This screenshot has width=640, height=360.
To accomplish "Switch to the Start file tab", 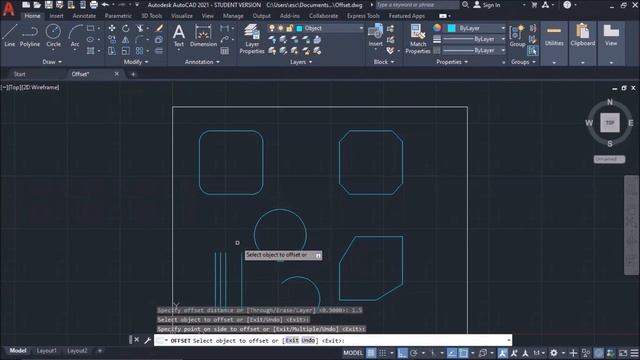I will click(20, 74).
